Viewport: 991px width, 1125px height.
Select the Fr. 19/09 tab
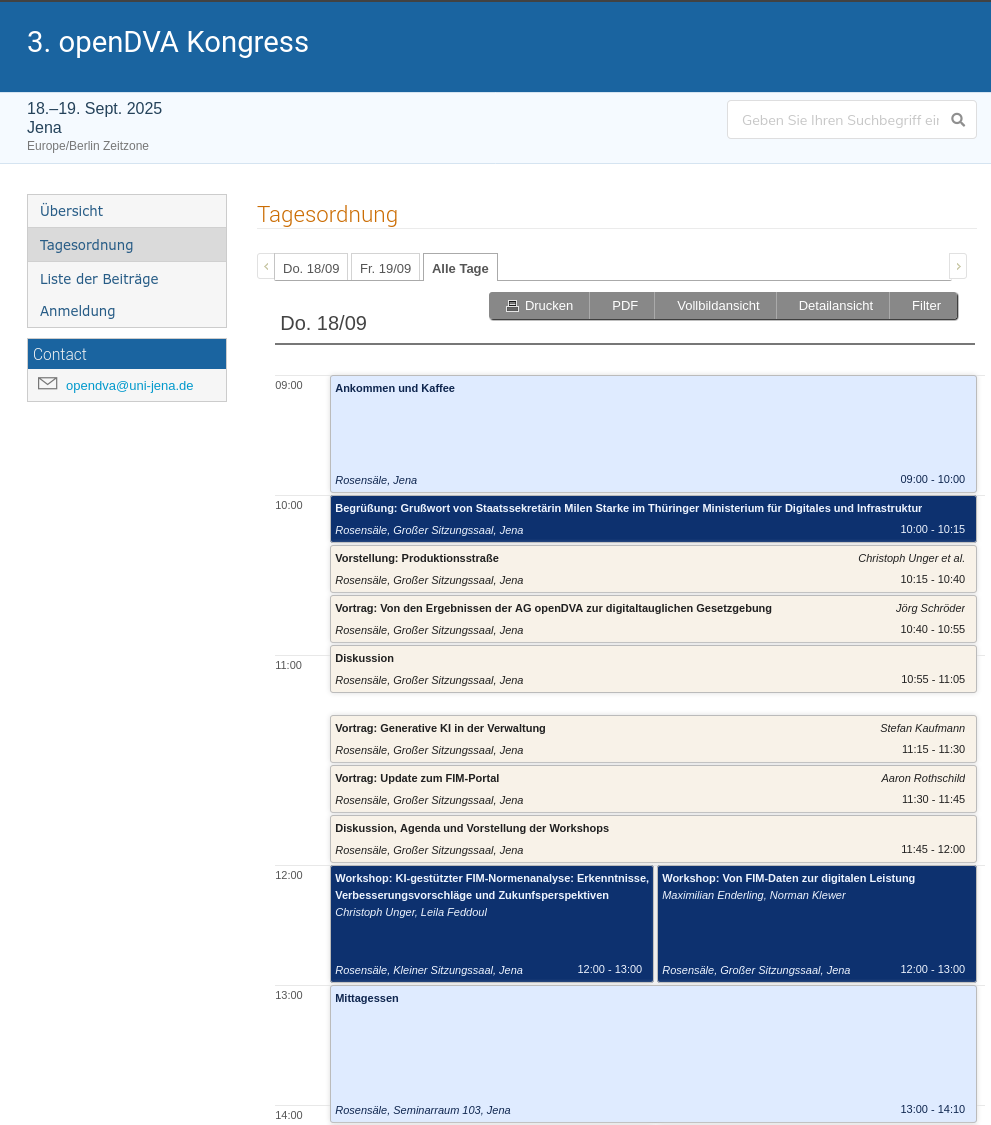click(385, 268)
